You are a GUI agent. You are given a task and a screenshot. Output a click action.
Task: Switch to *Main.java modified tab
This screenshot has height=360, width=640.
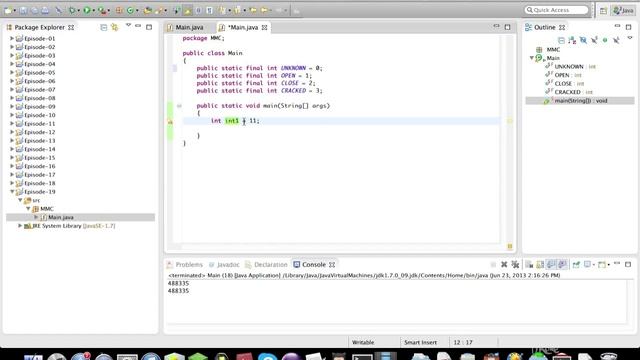click(243, 27)
